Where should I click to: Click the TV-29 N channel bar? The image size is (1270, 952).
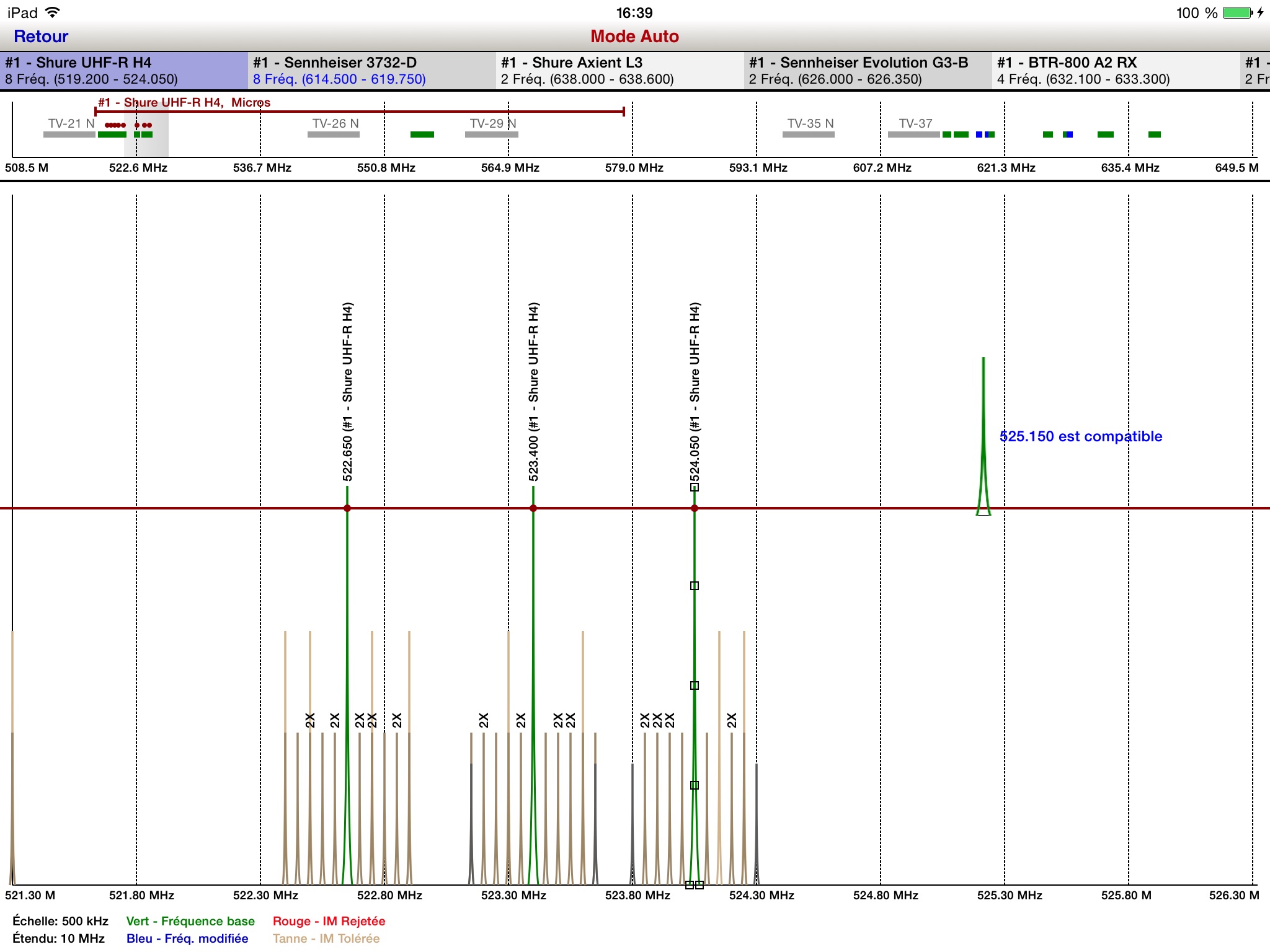click(492, 134)
